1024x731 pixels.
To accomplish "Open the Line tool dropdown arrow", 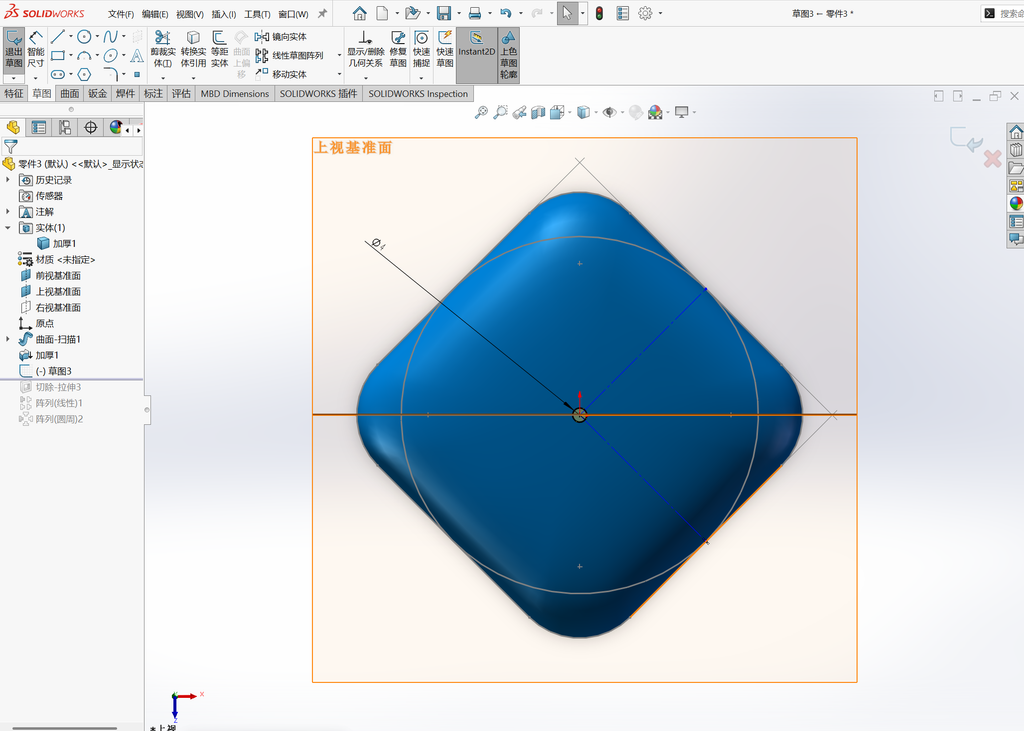I will (71, 37).
